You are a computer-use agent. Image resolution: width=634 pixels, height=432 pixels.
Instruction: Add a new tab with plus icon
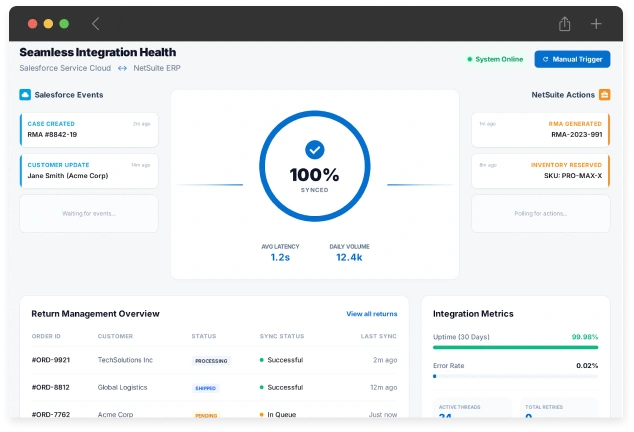[x=596, y=24]
